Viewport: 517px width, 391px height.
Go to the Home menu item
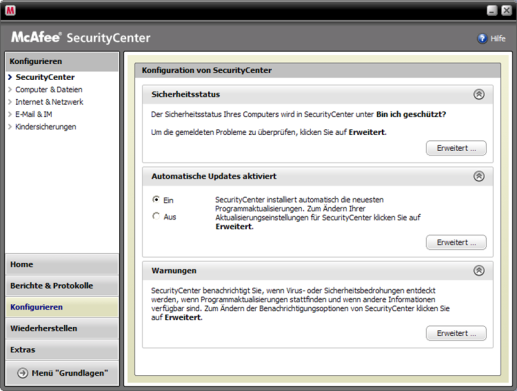(x=62, y=264)
